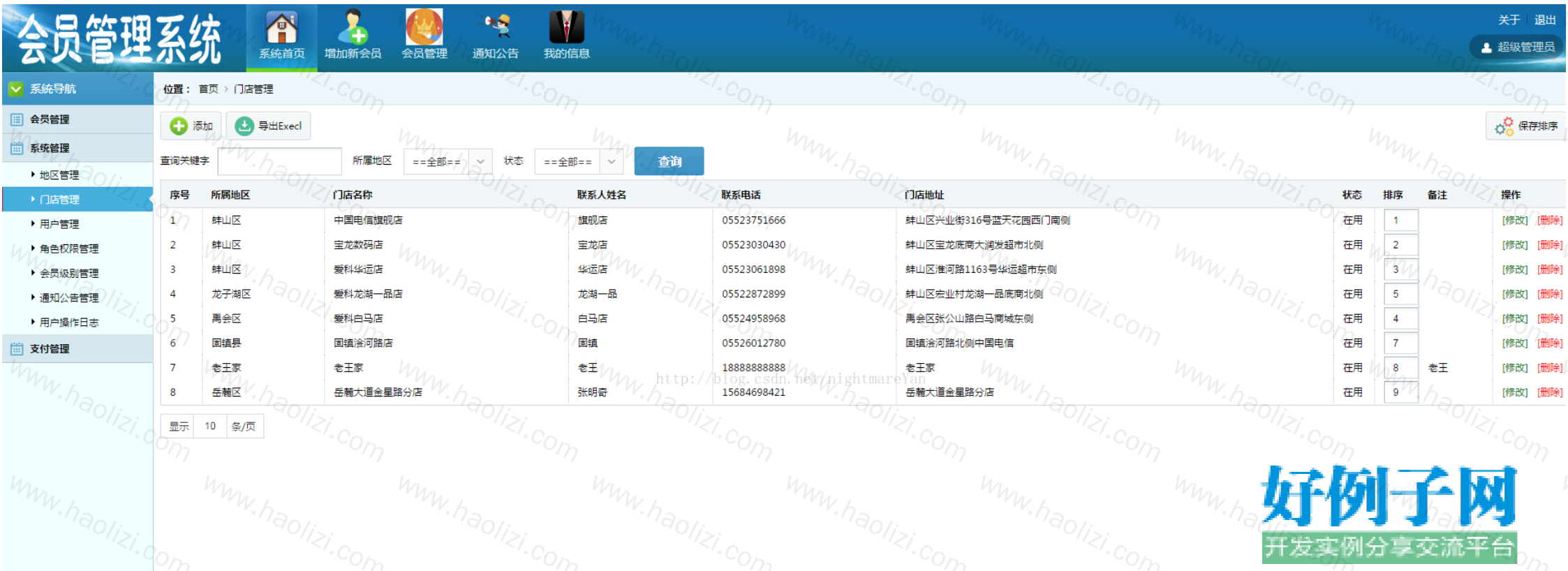
Task: Expand the 会员管理 sidebar section
Action: 77,119
